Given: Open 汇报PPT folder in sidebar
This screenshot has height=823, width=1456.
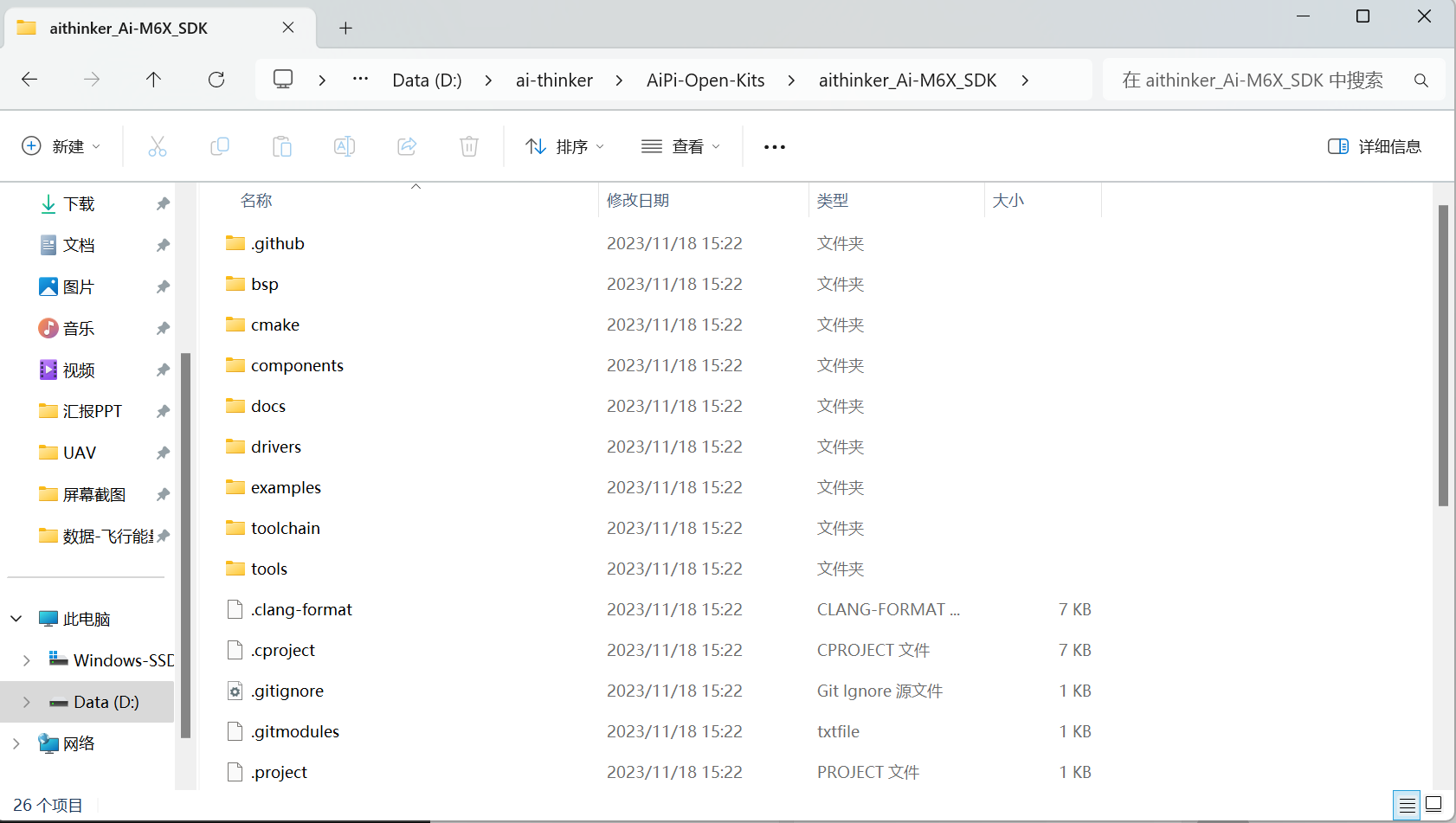Looking at the screenshot, I should coord(93,412).
